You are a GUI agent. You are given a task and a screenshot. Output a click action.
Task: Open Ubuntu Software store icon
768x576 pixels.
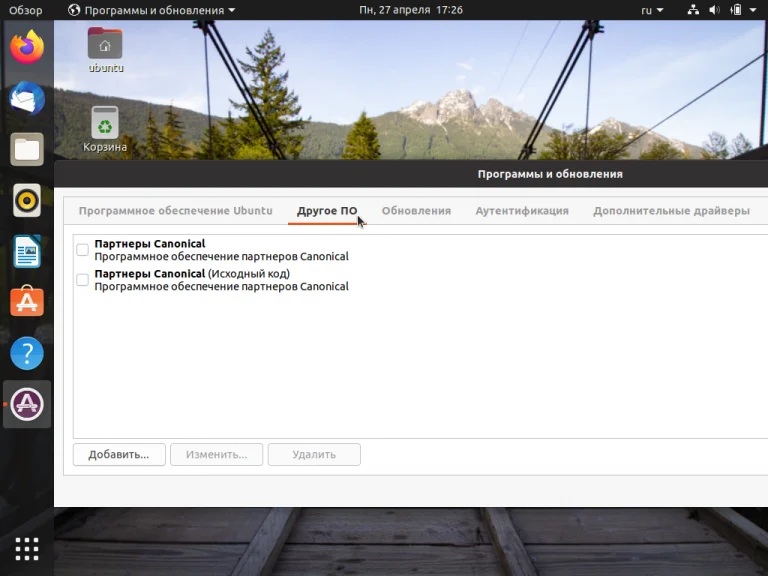point(27,301)
